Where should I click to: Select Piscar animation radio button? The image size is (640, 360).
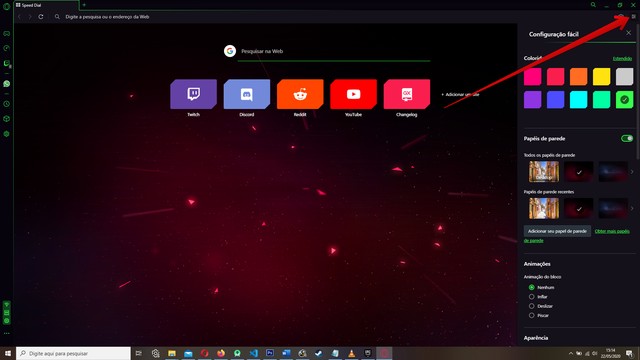(531, 316)
